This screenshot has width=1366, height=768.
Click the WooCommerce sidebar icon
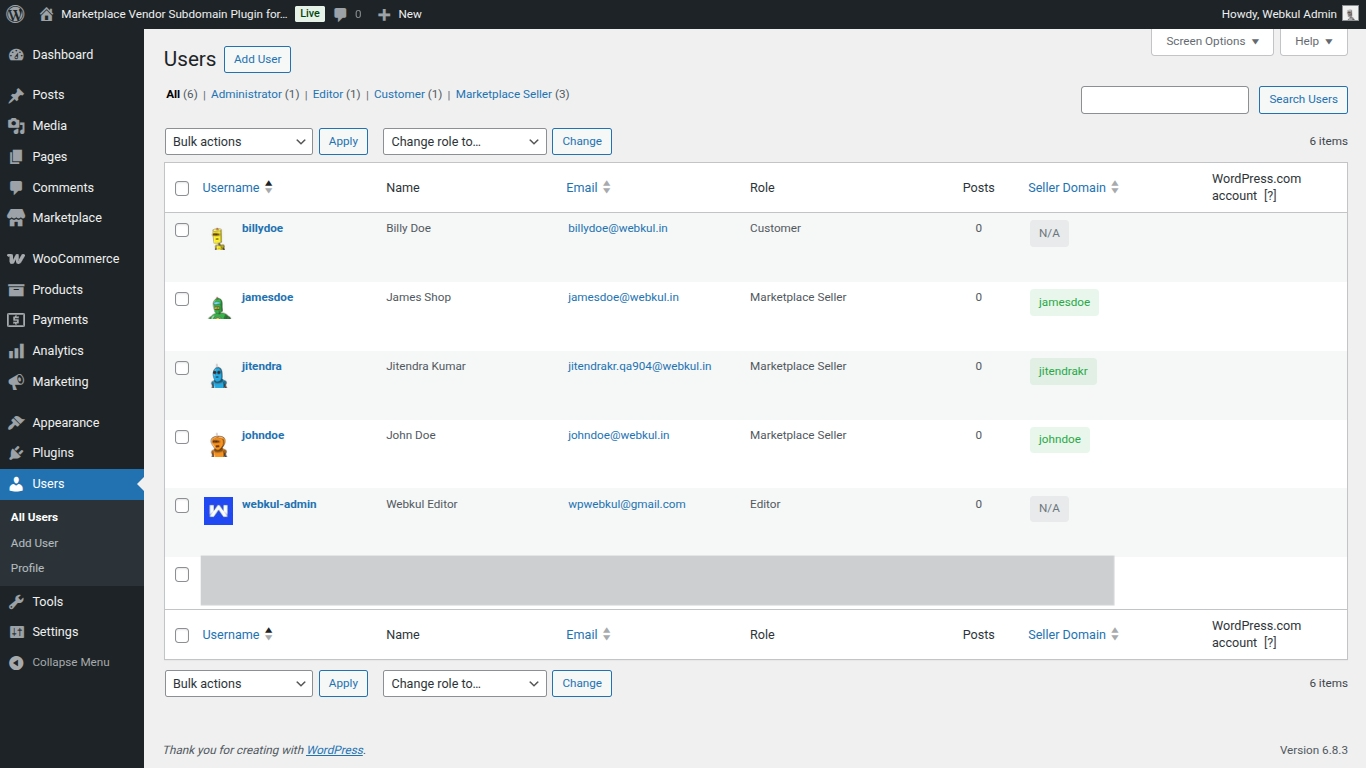17,258
